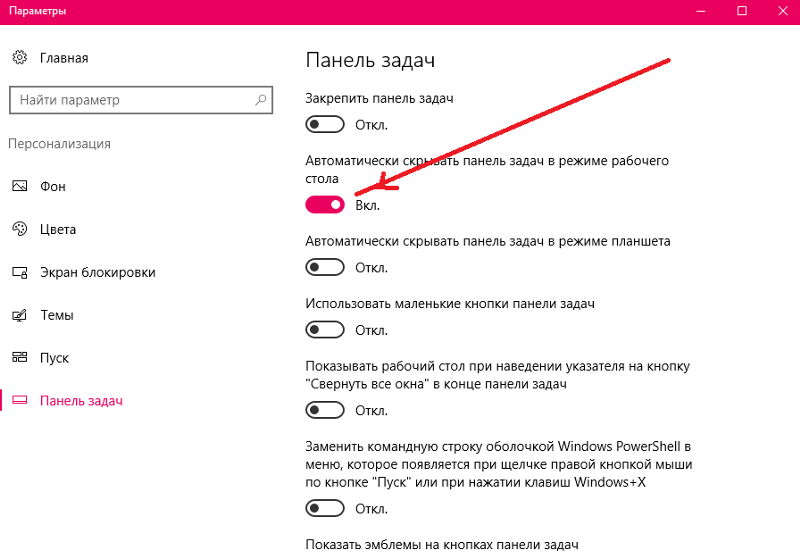Open Главная via the gear icon

[x=19, y=58]
